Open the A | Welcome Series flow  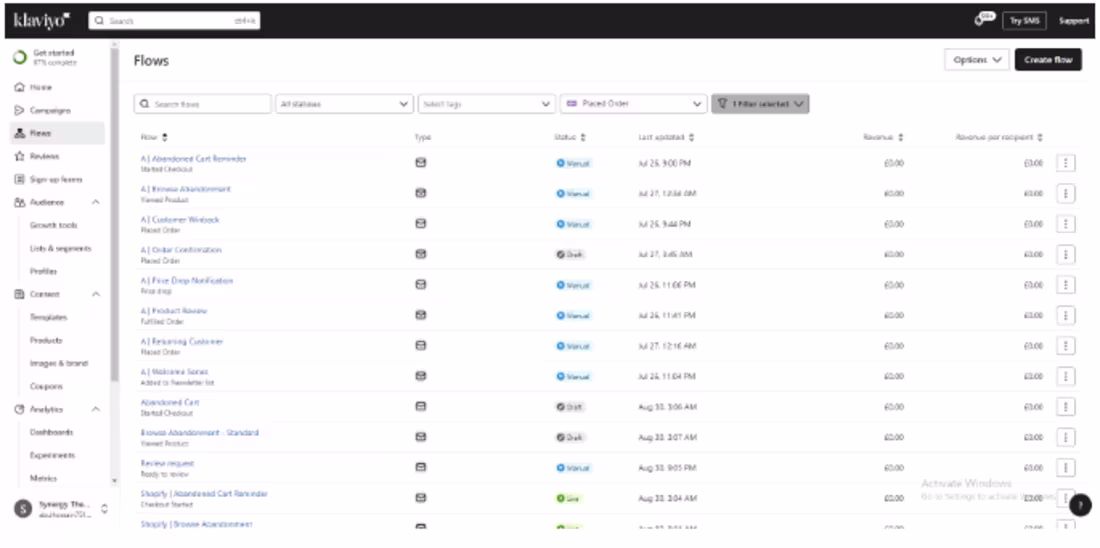tap(174, 372)
